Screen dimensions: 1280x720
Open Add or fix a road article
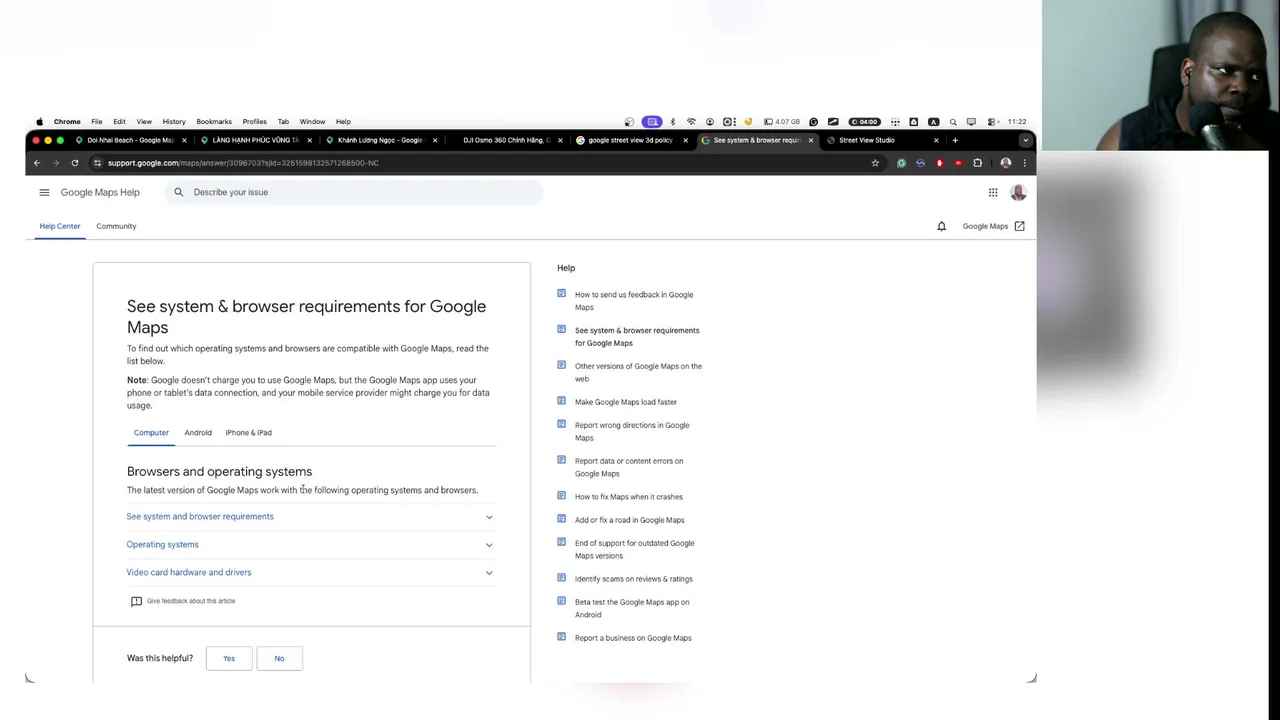tap(630, 520)
